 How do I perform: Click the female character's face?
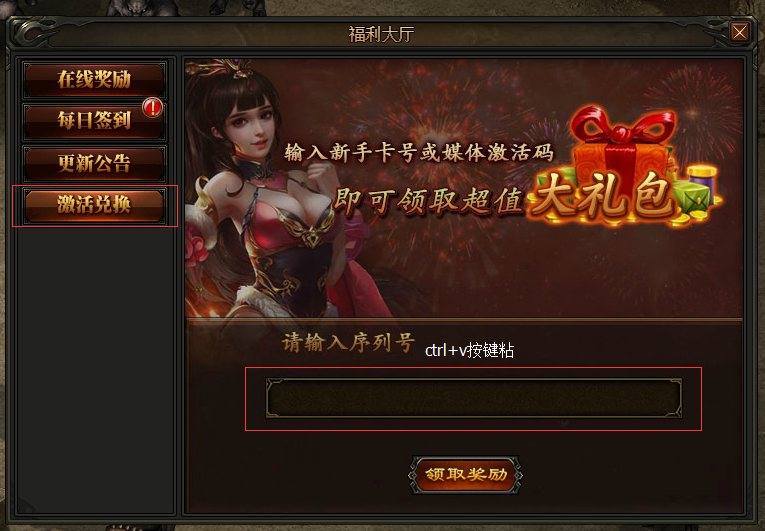tap(252, 124)
